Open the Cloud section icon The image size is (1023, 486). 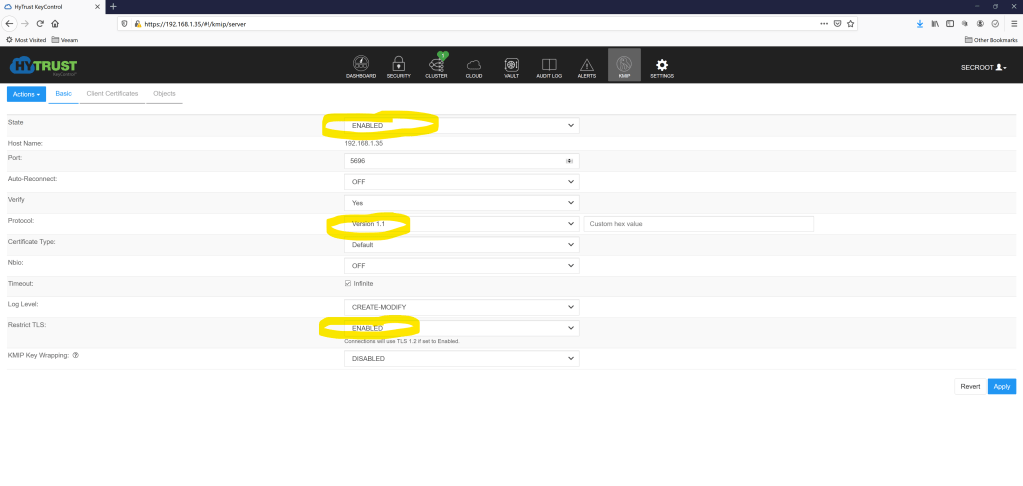click(474, 65)
